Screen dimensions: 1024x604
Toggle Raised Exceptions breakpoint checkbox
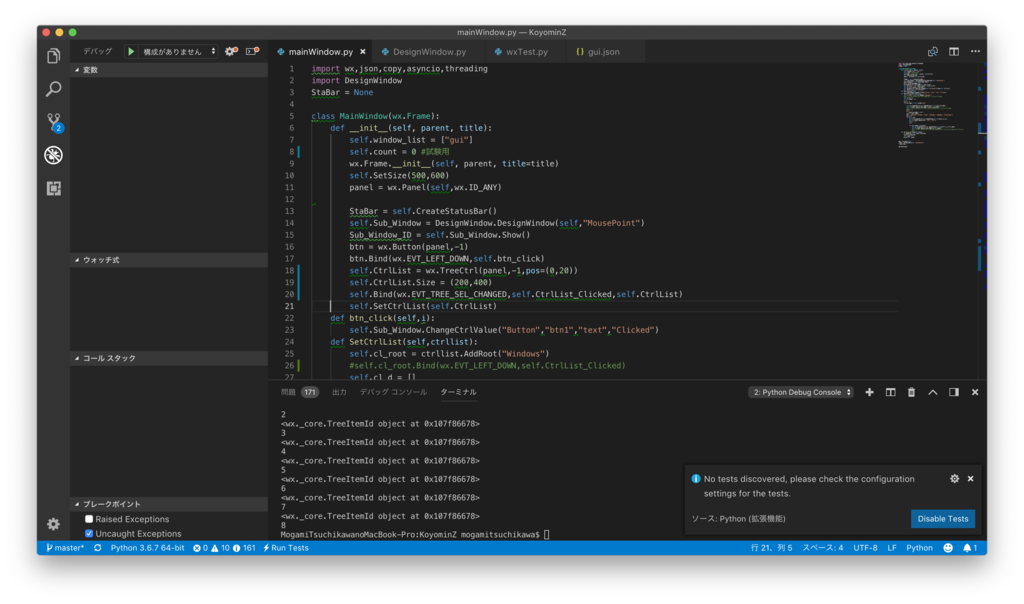[x=89, y=519]
